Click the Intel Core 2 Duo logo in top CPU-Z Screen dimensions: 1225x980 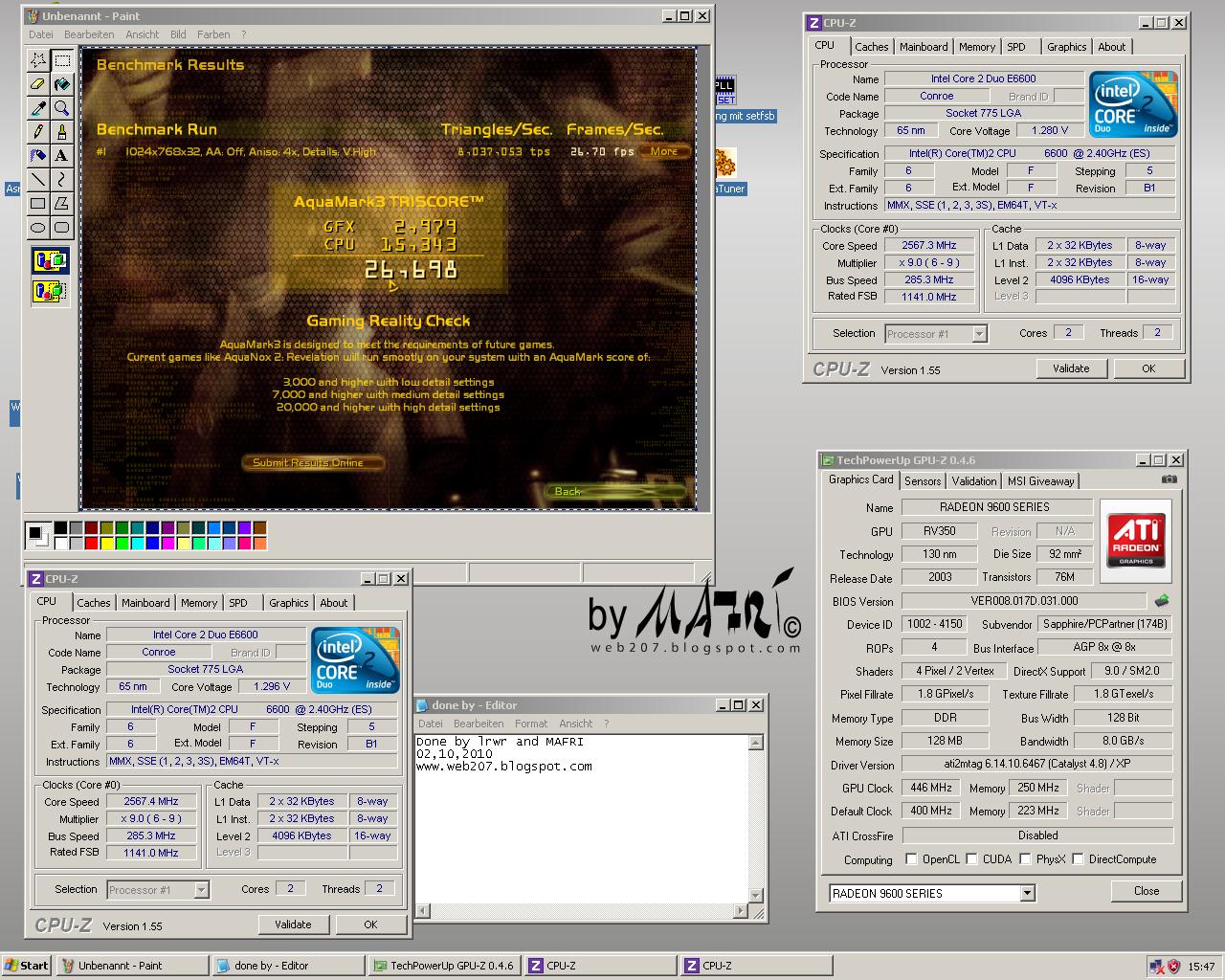pos(1133,104)
